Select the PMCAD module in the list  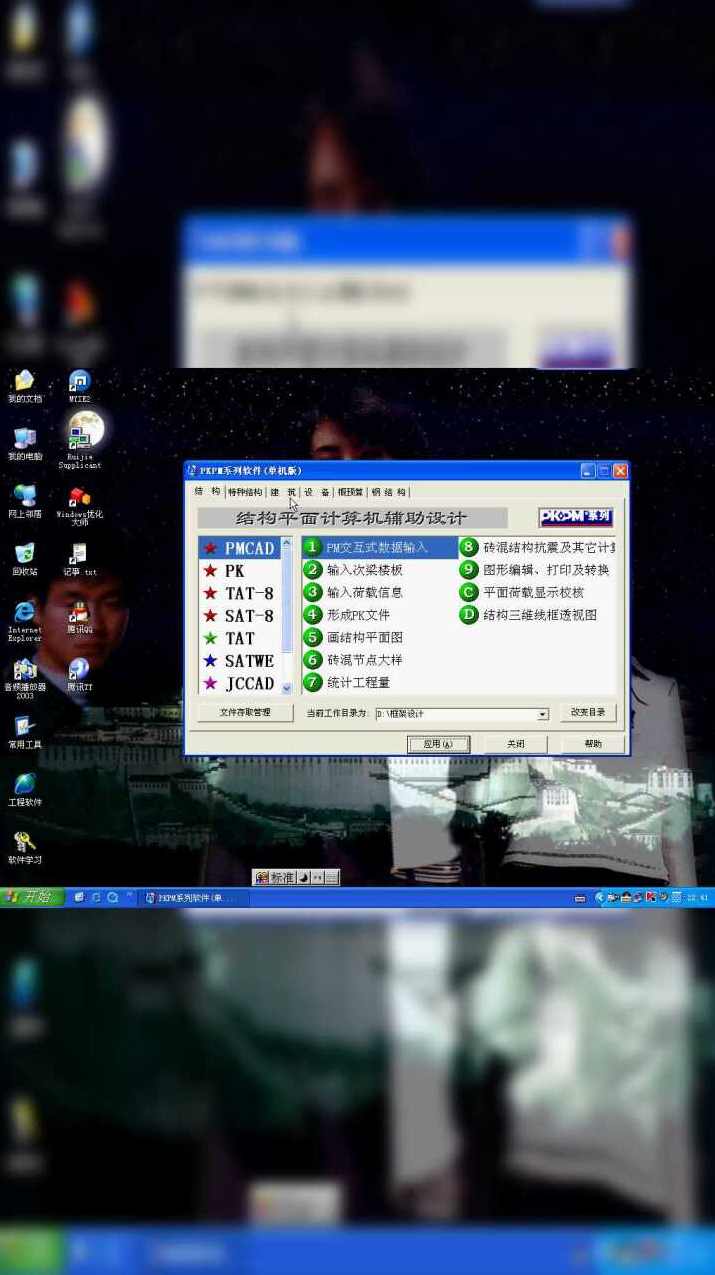tap(240, 548)
